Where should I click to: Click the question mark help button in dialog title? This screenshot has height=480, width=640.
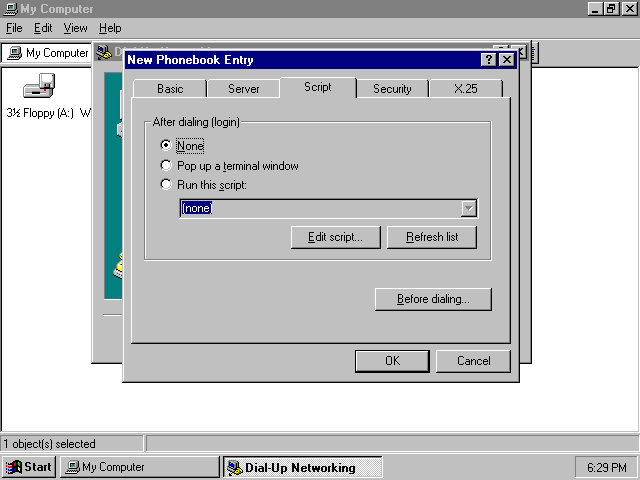tap(489, 60)
